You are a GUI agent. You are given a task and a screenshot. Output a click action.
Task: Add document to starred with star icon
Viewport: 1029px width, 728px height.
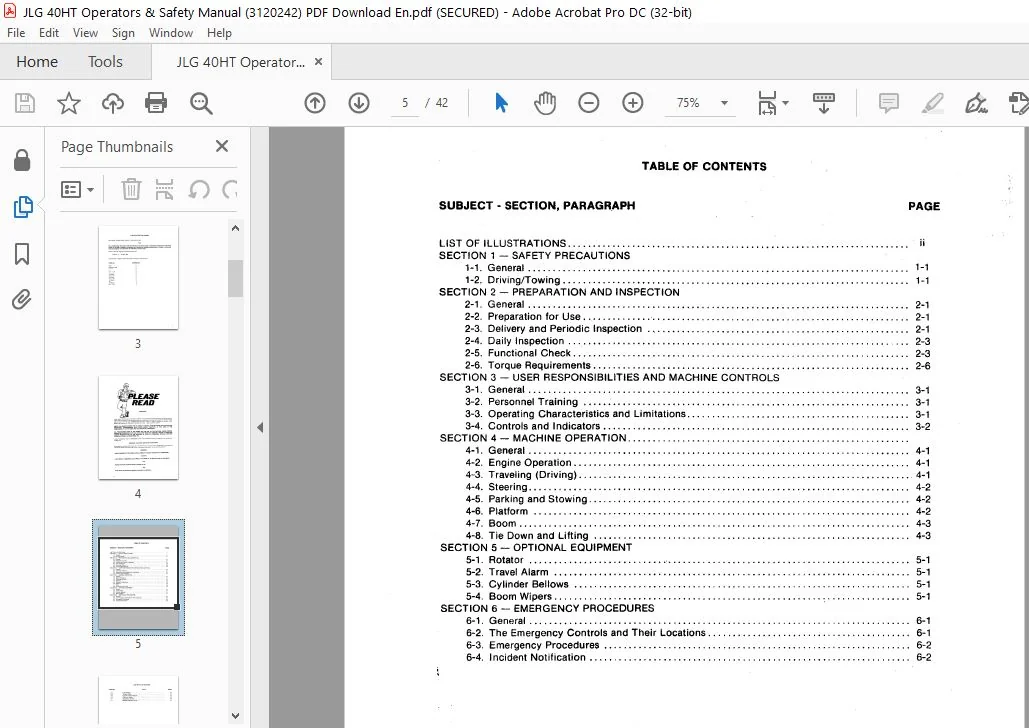pos(68,103)
